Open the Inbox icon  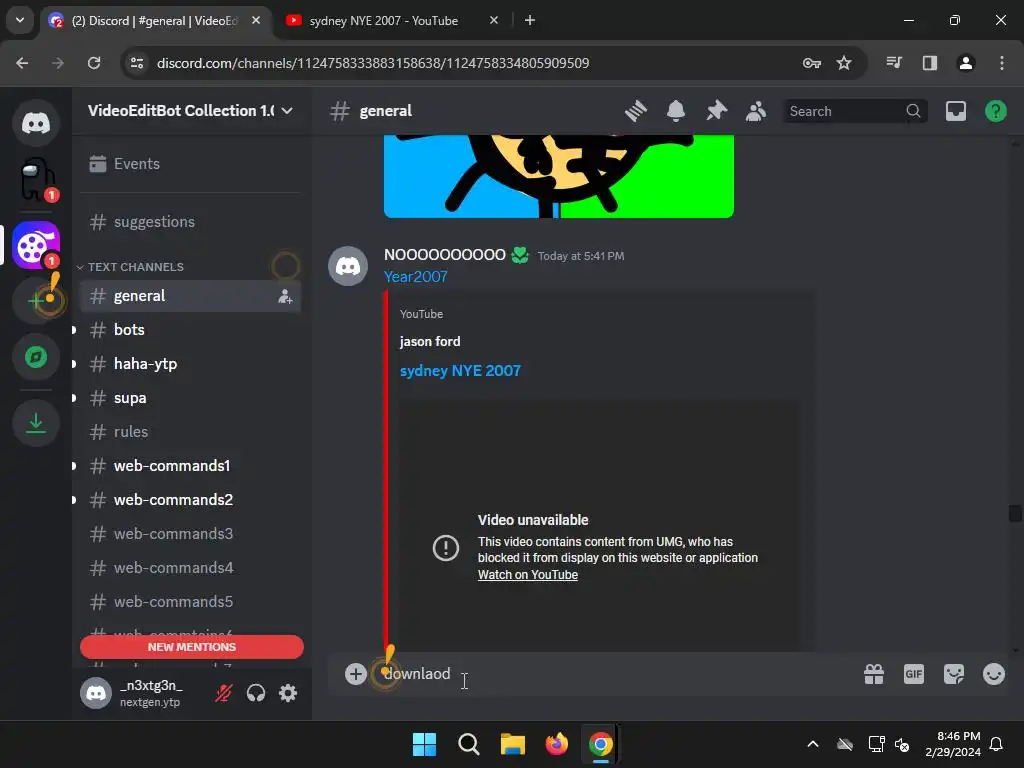[x=955, y=111]
